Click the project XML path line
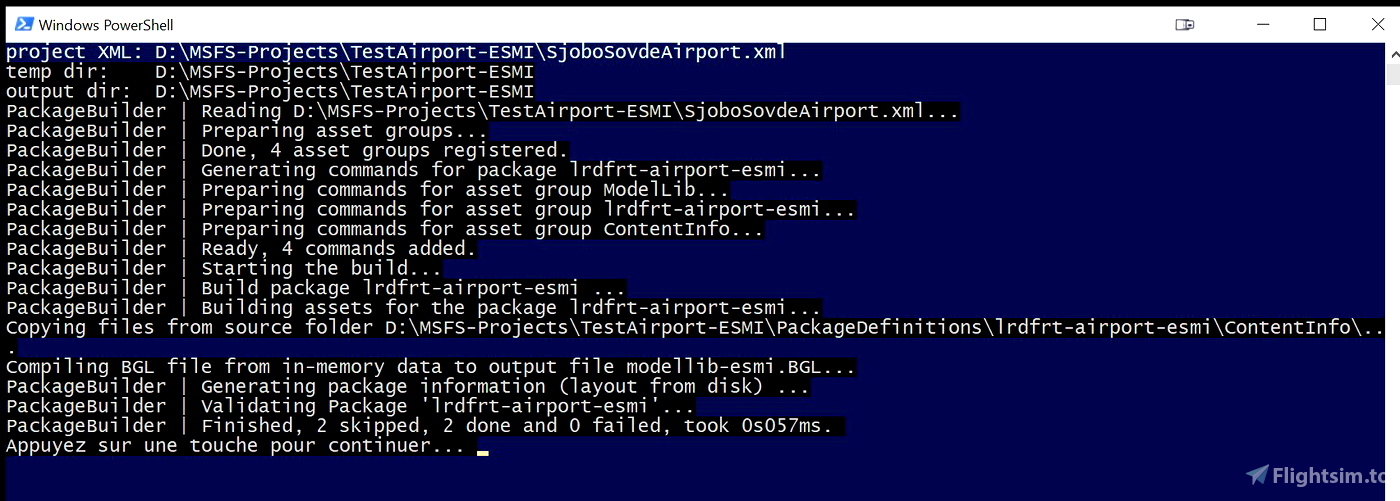The image size is (1400, 501). pyautogui.click(x=396, y=52)
